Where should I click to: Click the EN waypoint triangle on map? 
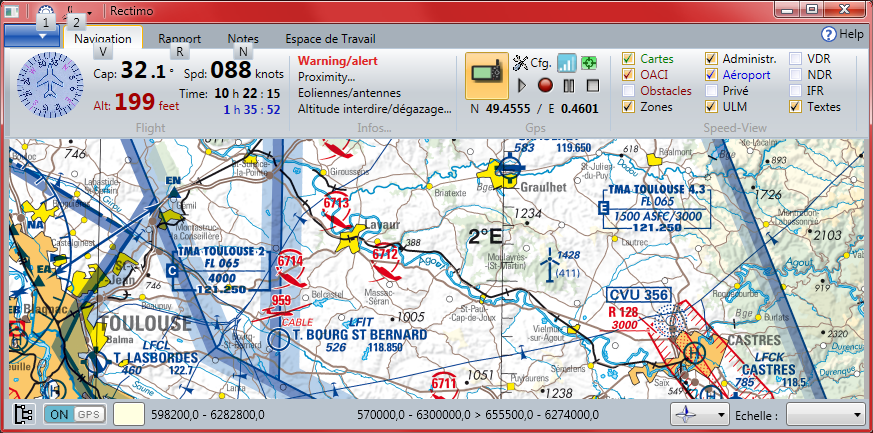pyautogui.click(x=174, y=193)
